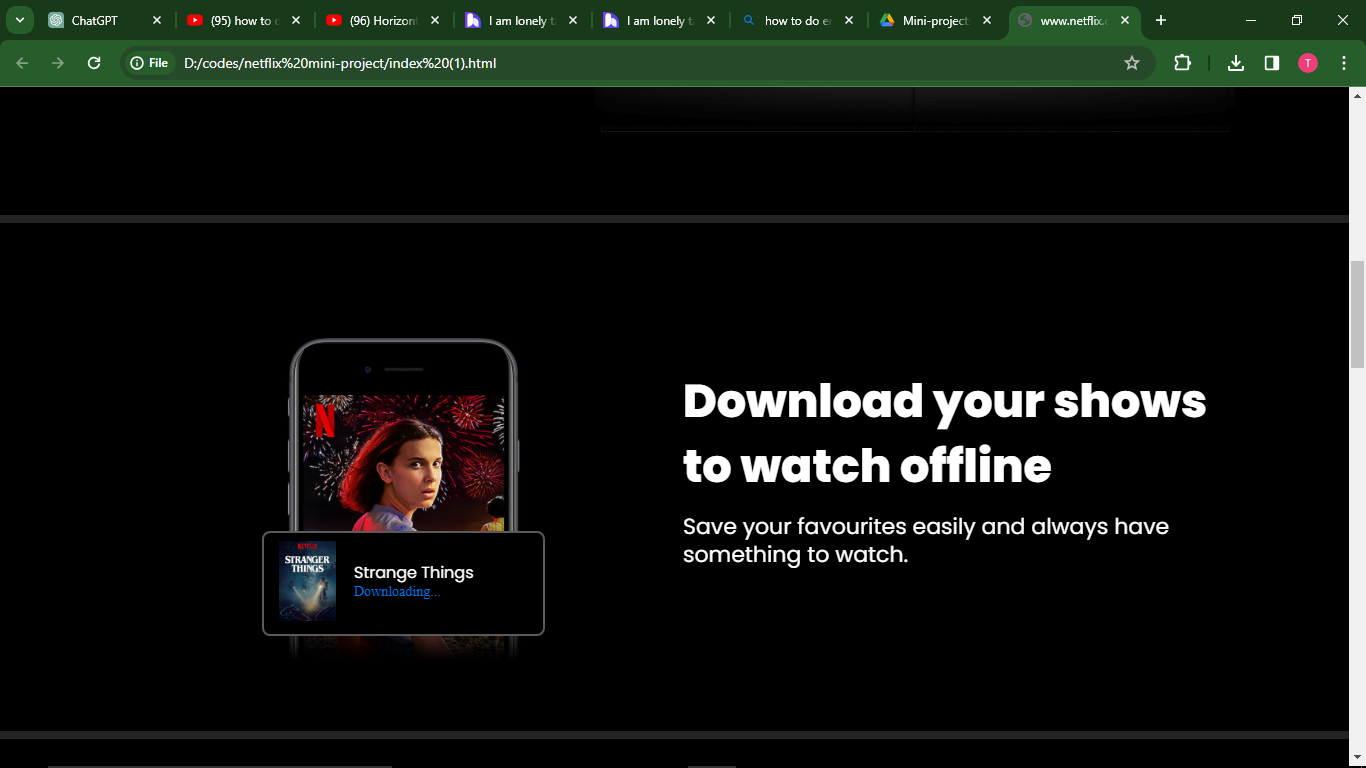Click the address bar URL field
1366x768 pixels.
[x=640, y=63]
